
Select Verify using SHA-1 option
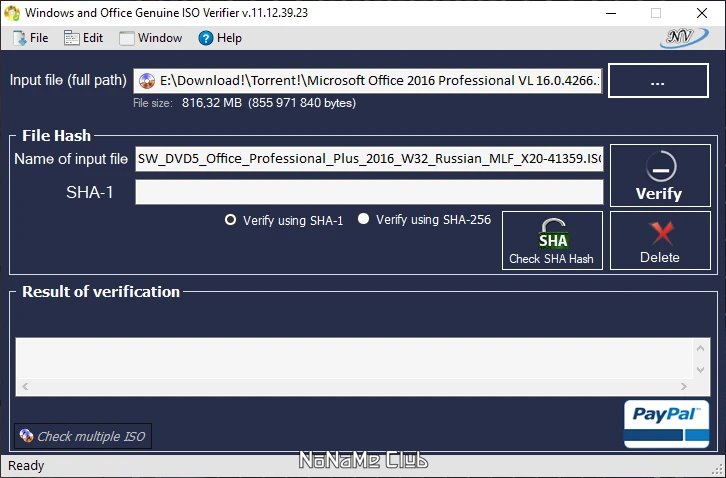[284, 220]
